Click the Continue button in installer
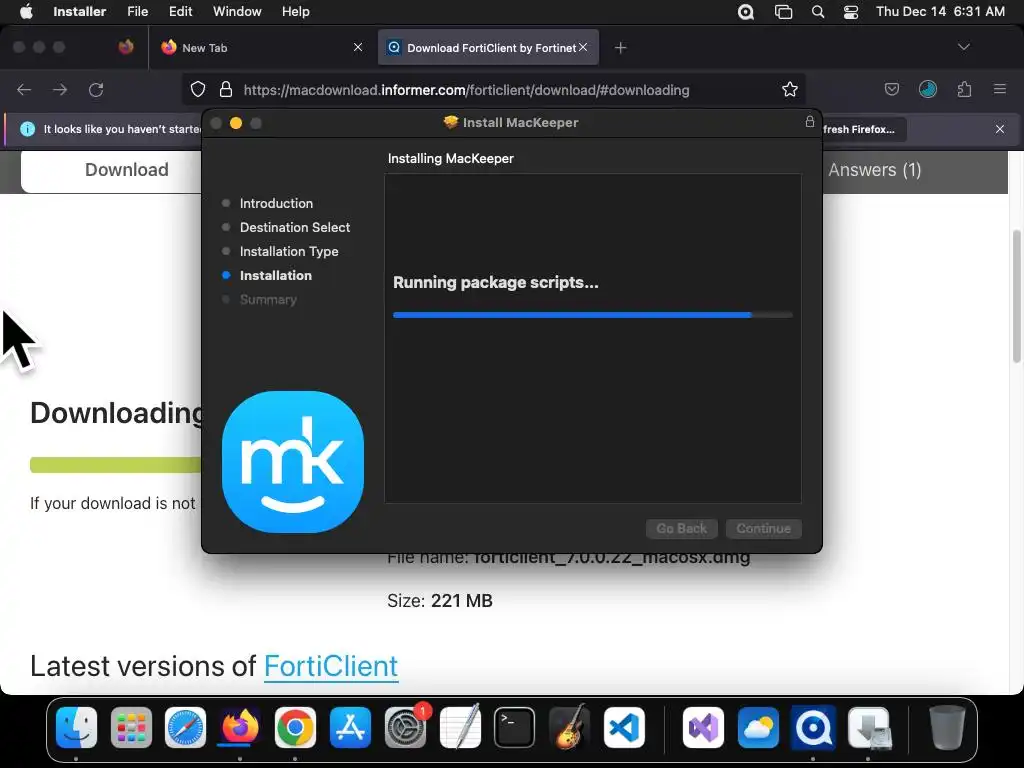Screen dimensions: 1024x768 click(x=763, y=528)
